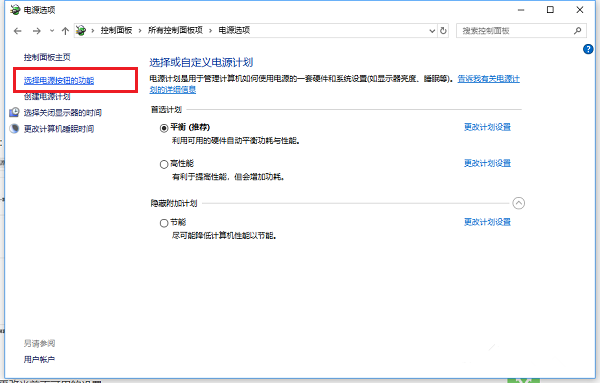The width and height of the screenshot is (600, 383).
Task: Open 选择电源按钮的功能 link
Action: pos(59,80)
